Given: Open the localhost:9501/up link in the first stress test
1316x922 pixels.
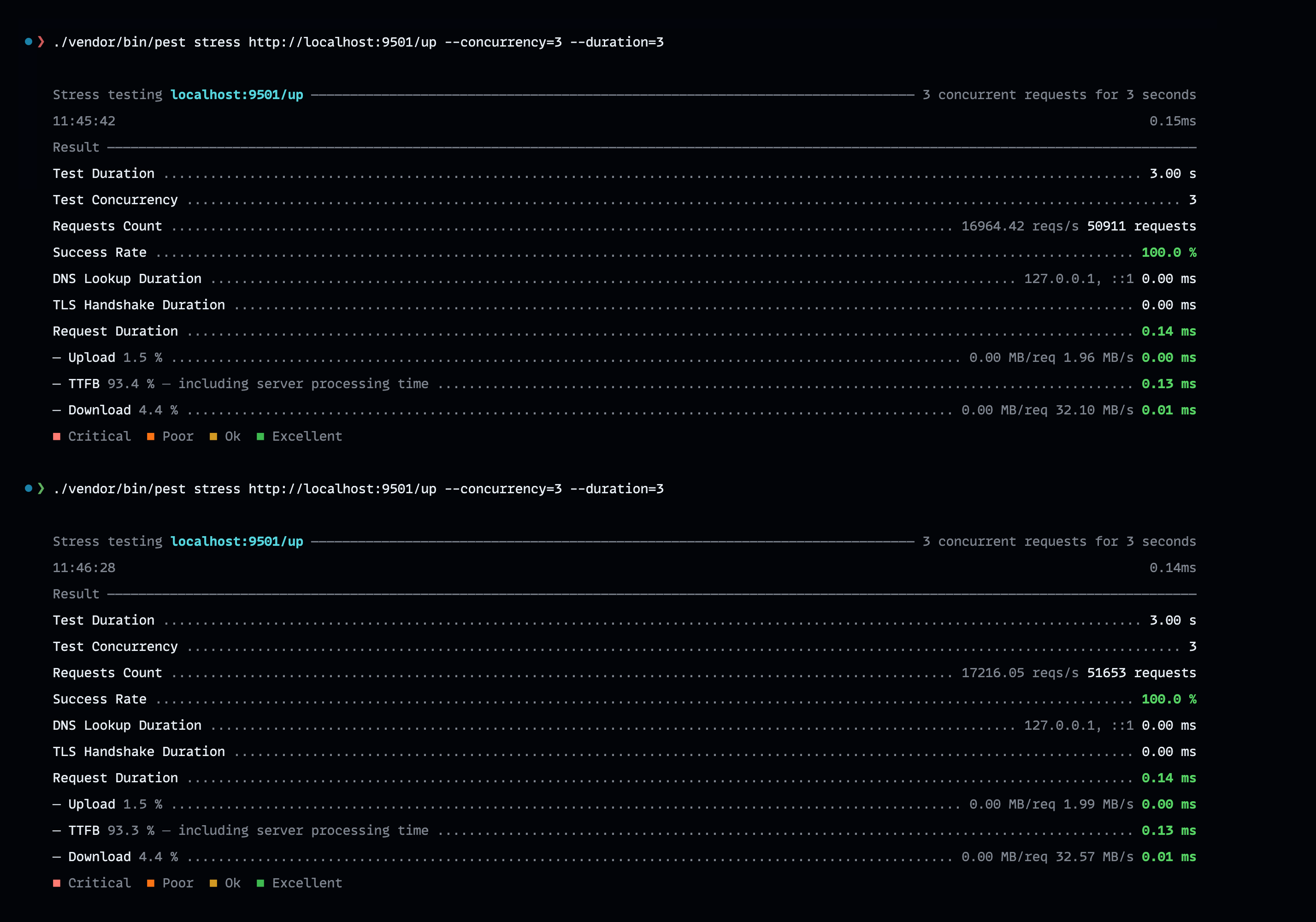Looking at the screenshot, I should 237,95.
